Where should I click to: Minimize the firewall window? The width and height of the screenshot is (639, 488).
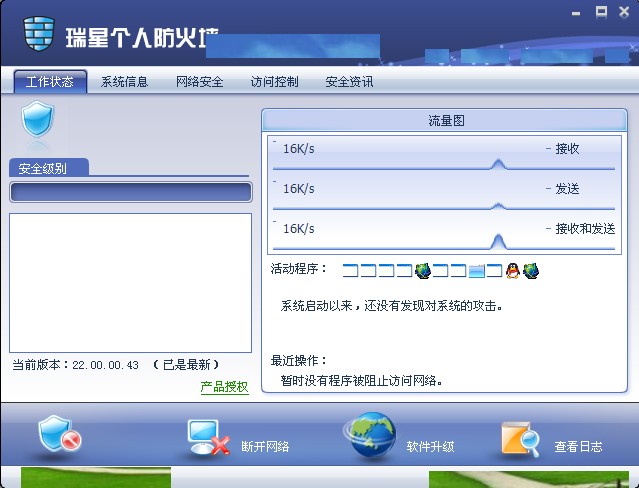pos(576,13)
